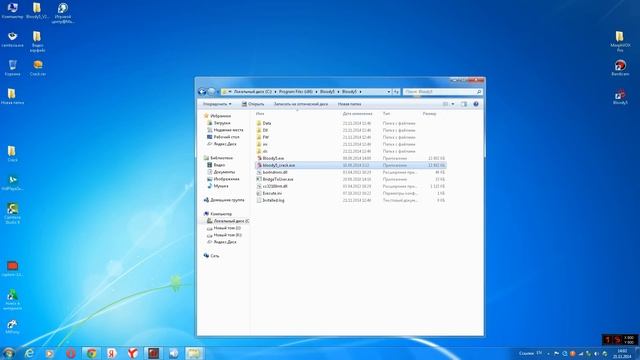The image size is (640, 360).
Task: Open Рабочий стол in the navigation pane
Action: click(x=226, y=137)
